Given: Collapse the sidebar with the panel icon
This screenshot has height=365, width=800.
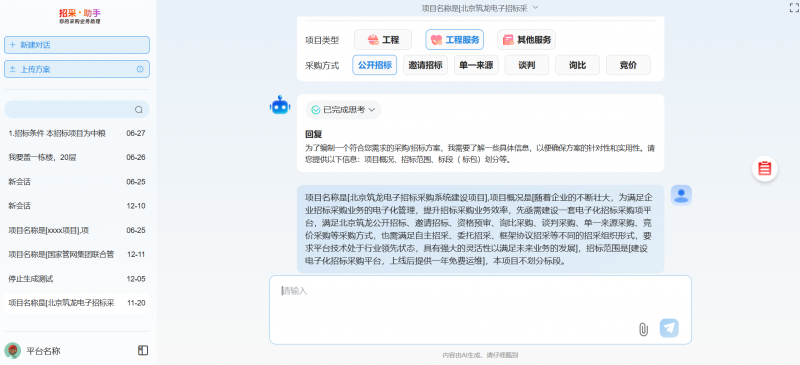Looking at the screenshot, I should (x=143, y=350).
